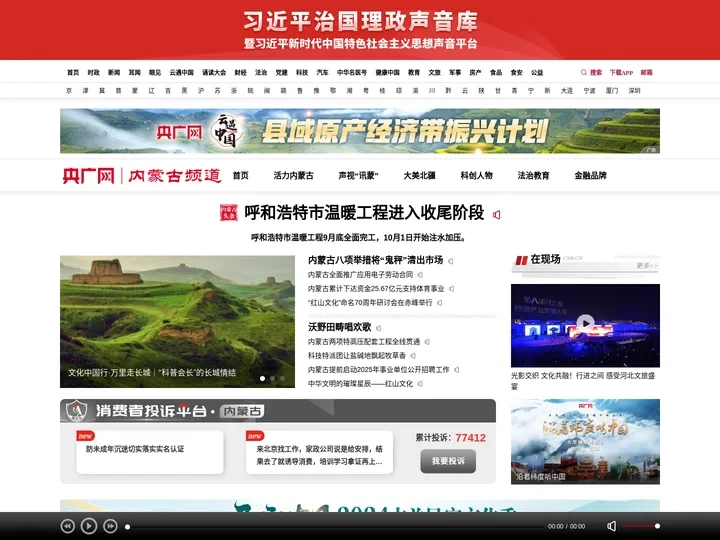Screen dimensions: 720x540
Task: Open the 大连 regional link
Action: click(x=567, y=91)
